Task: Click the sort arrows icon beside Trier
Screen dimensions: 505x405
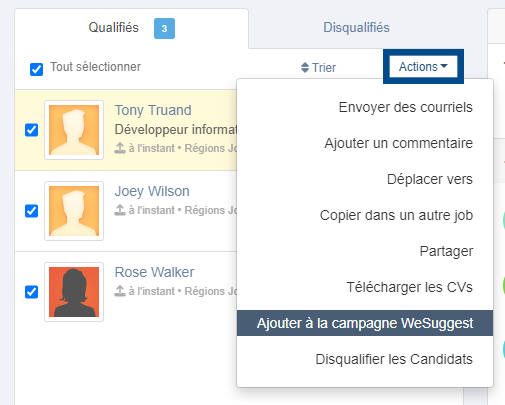Action: pos(305,68)
